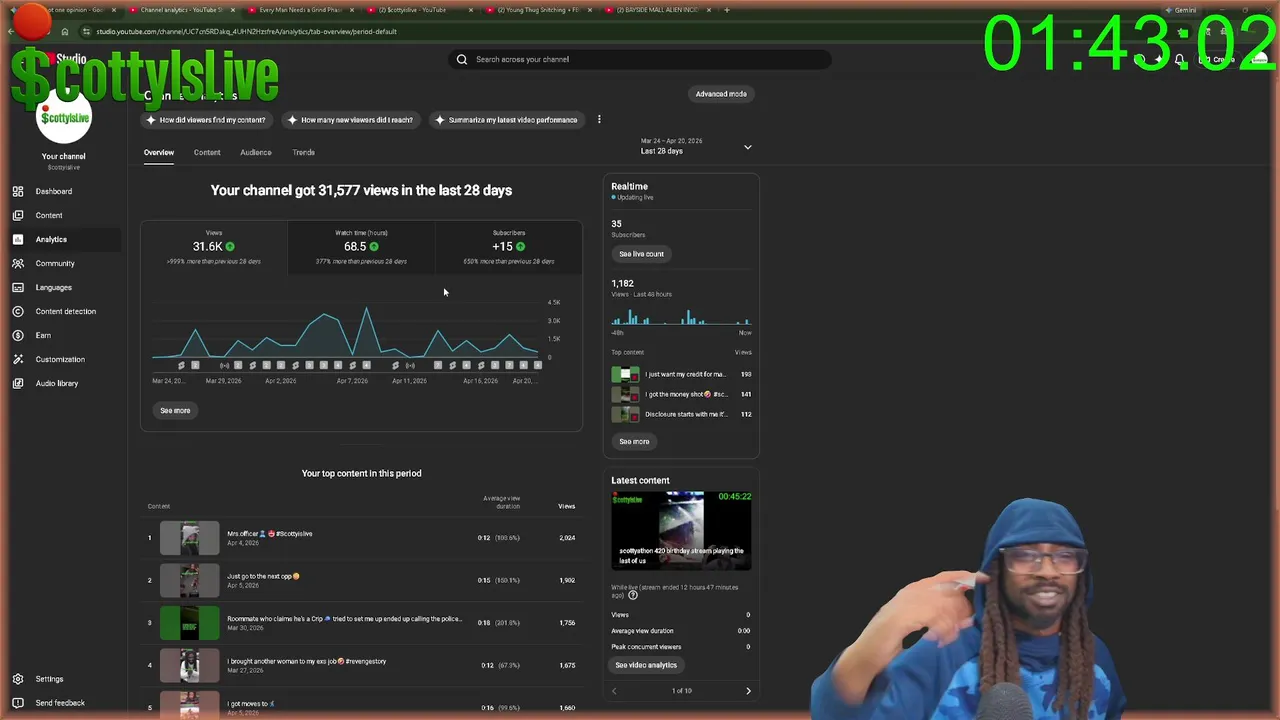Open Disclosure starts with me realtime item
Screen dimensions: 1280x720
pos(681,414)
